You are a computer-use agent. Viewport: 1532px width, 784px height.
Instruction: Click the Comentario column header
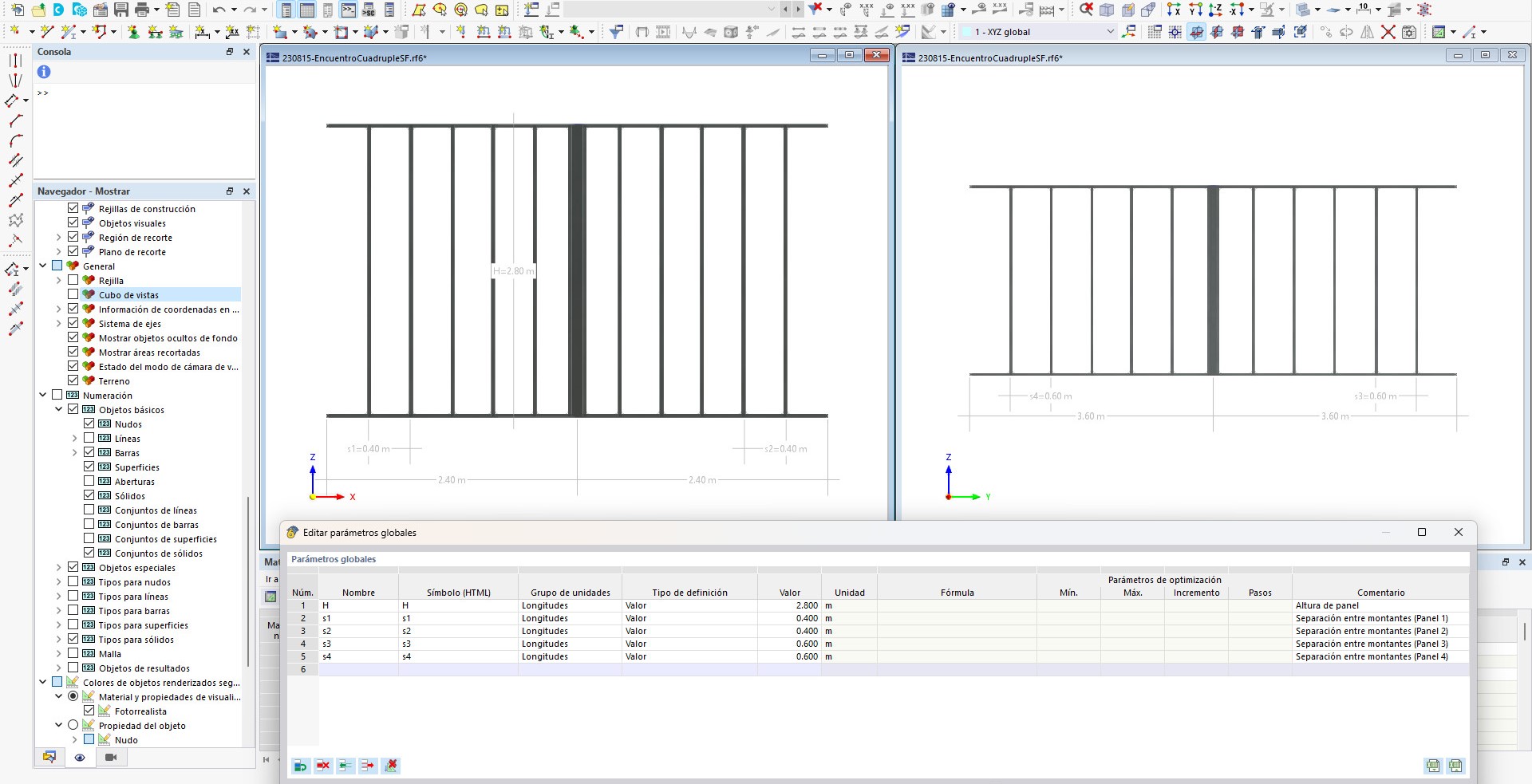tap(1380, 593)
